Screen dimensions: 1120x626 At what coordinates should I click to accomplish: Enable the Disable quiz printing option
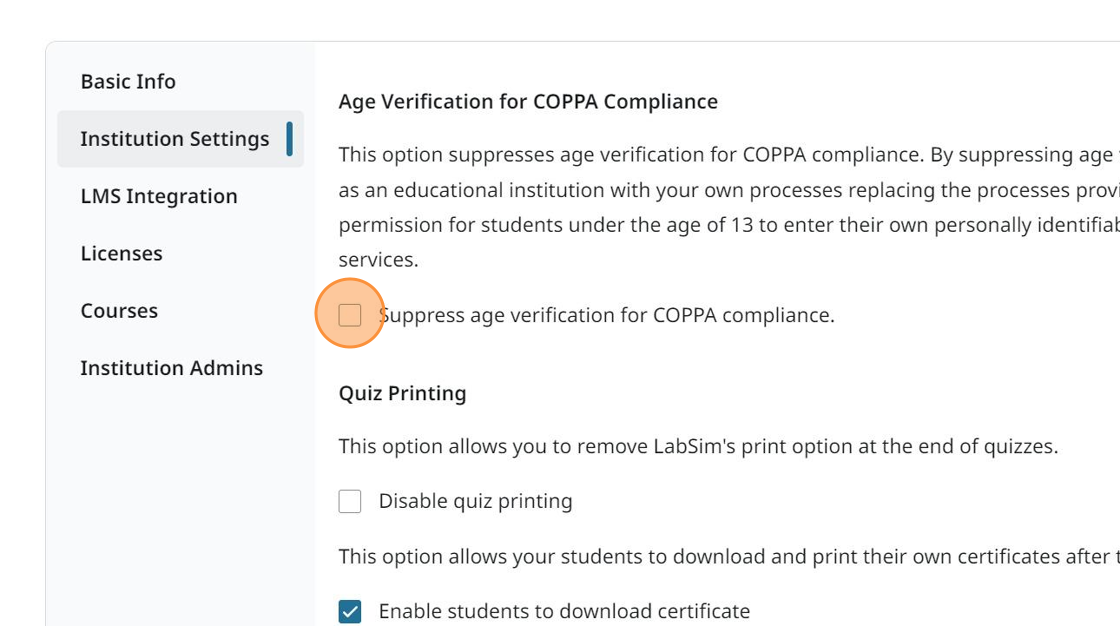pos(349,500)
